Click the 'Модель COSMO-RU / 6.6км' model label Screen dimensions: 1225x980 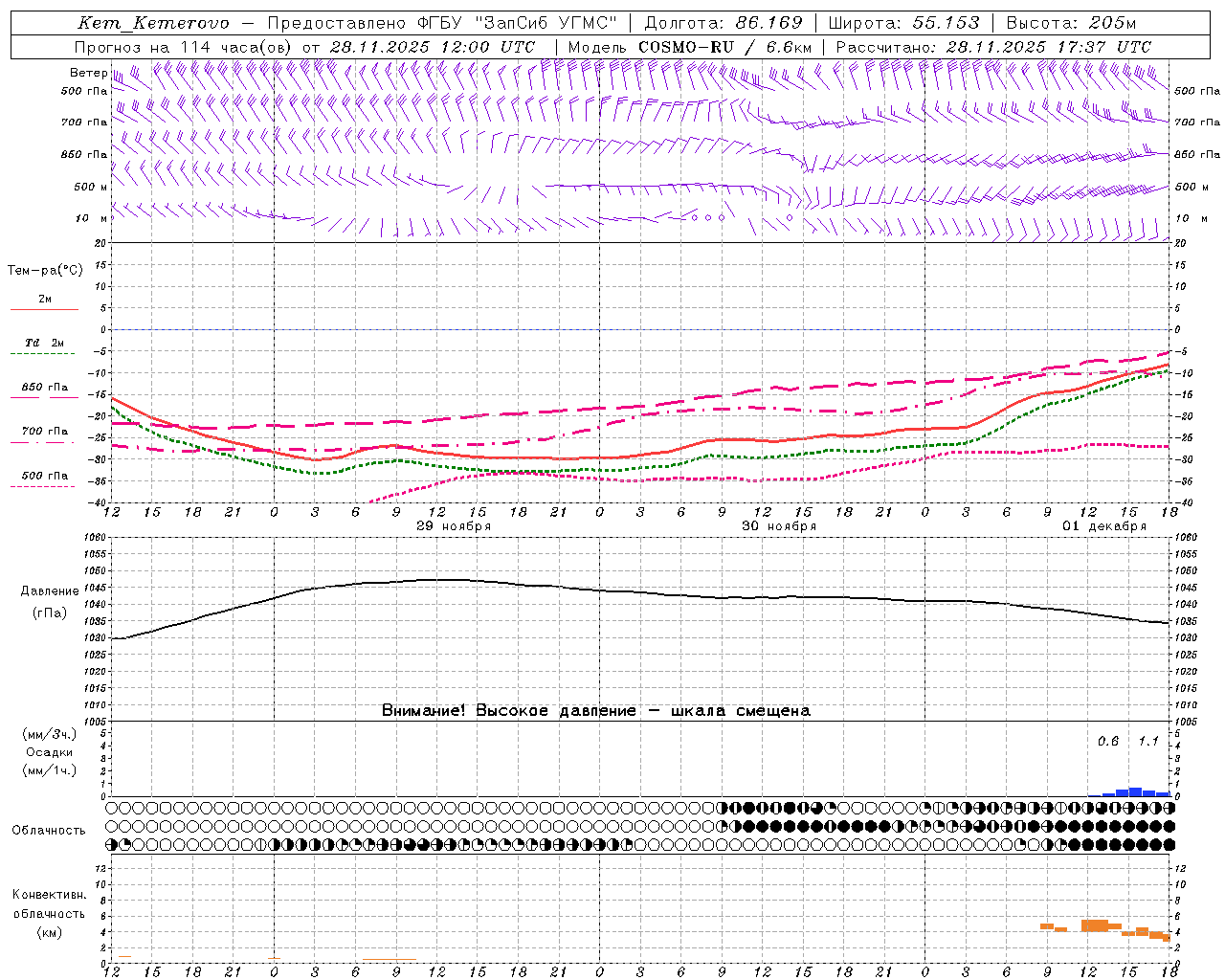pos(690,47)
